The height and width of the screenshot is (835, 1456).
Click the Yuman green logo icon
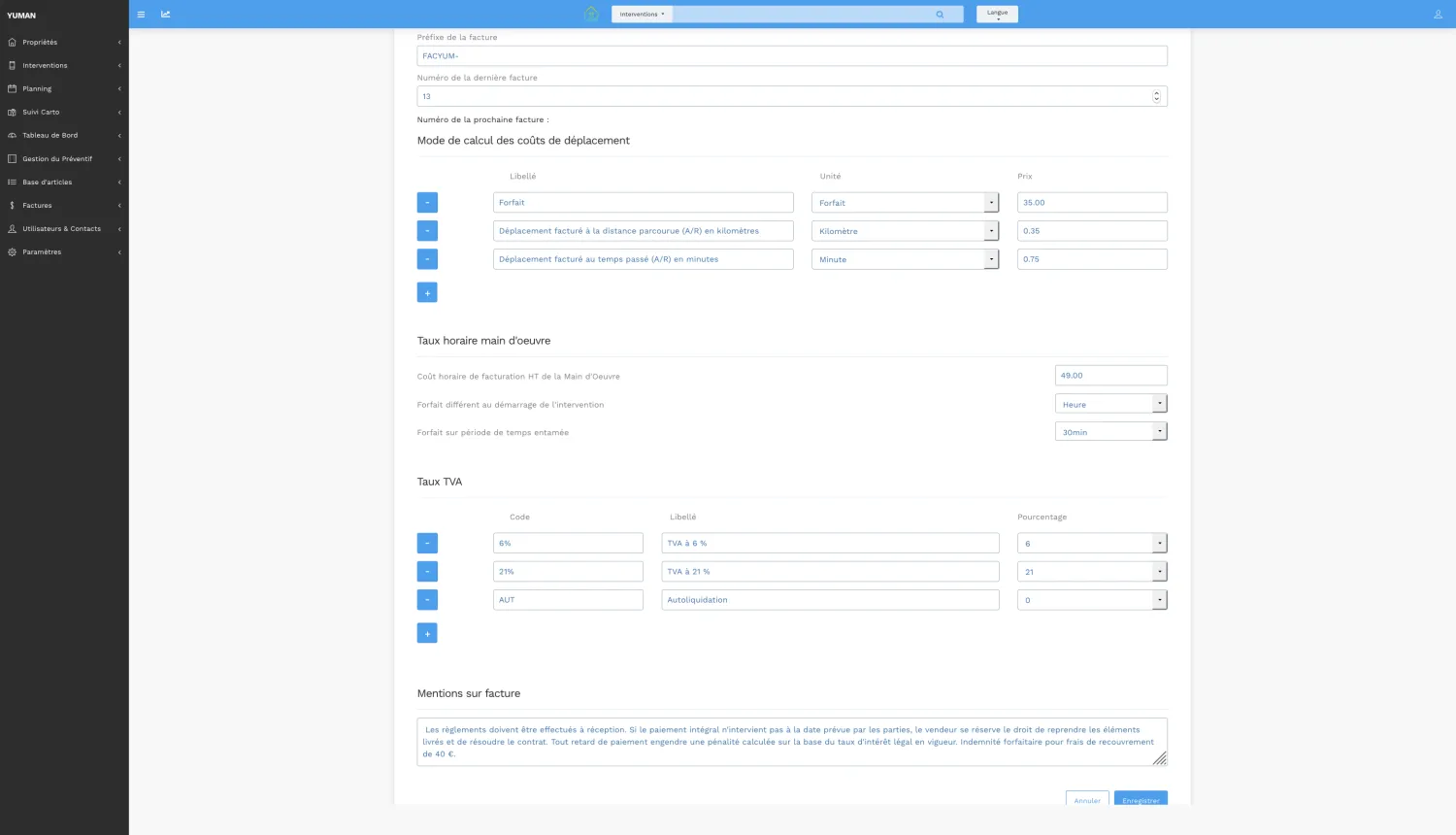click(591, 14)
